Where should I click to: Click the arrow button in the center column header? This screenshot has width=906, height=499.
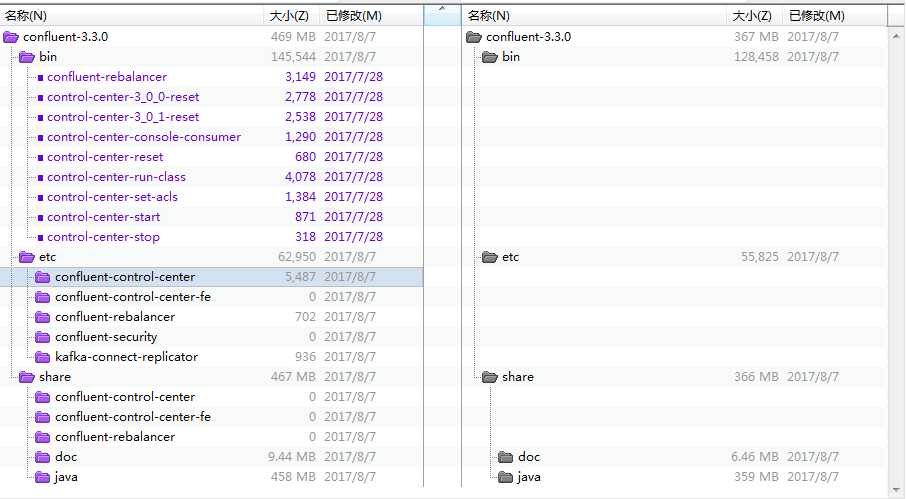[x=442, y=15]
